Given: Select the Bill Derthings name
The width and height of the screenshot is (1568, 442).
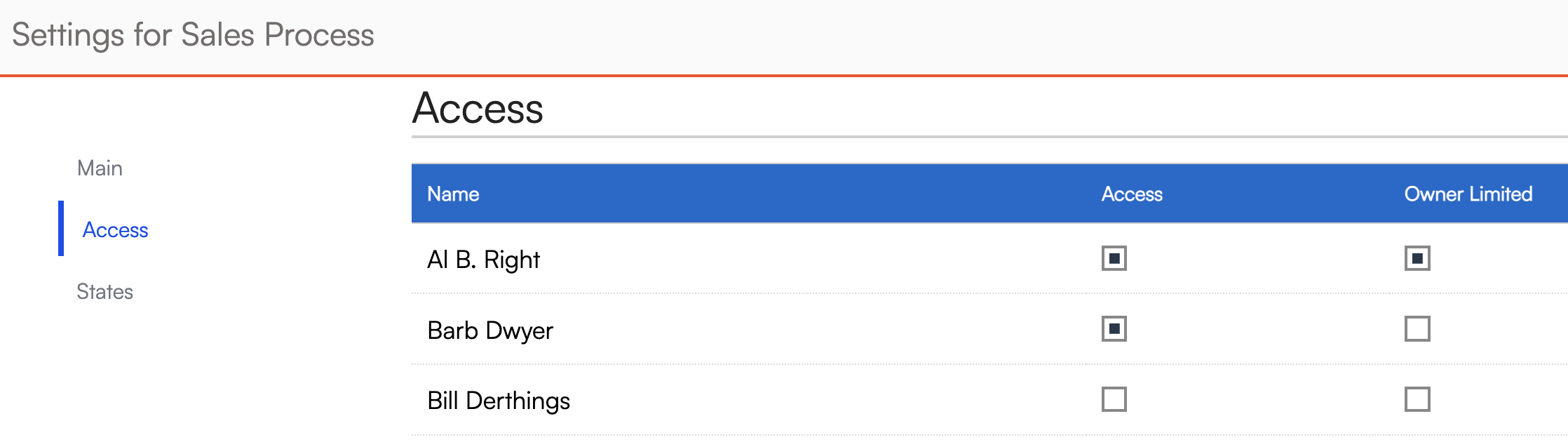Looking at the screenshot, I should pyautogui.click(x=499, y=401).
